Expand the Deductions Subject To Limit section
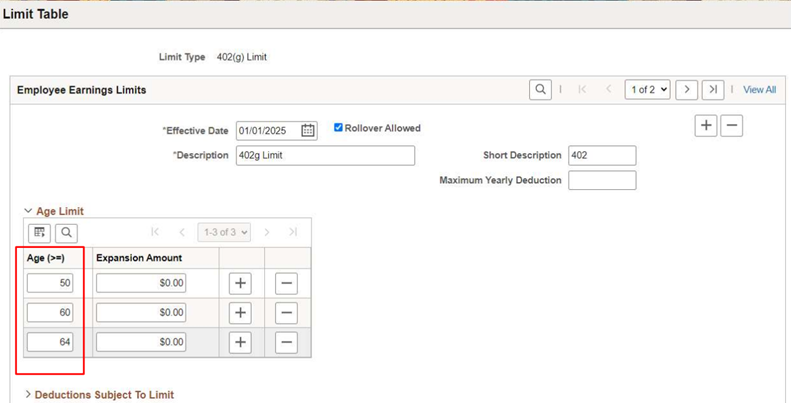Screen dimensions: 791x403 point(28,394)
